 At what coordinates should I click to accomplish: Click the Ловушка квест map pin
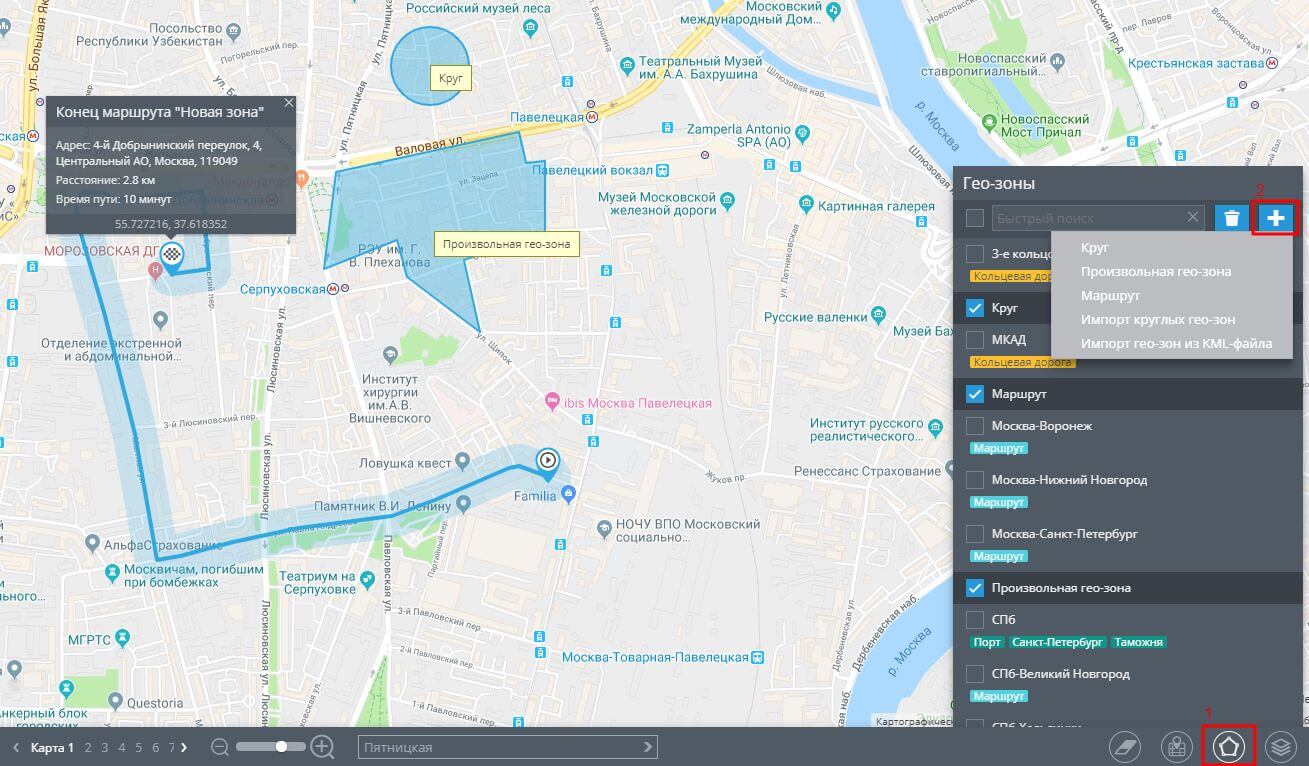[x=462, y=460]
